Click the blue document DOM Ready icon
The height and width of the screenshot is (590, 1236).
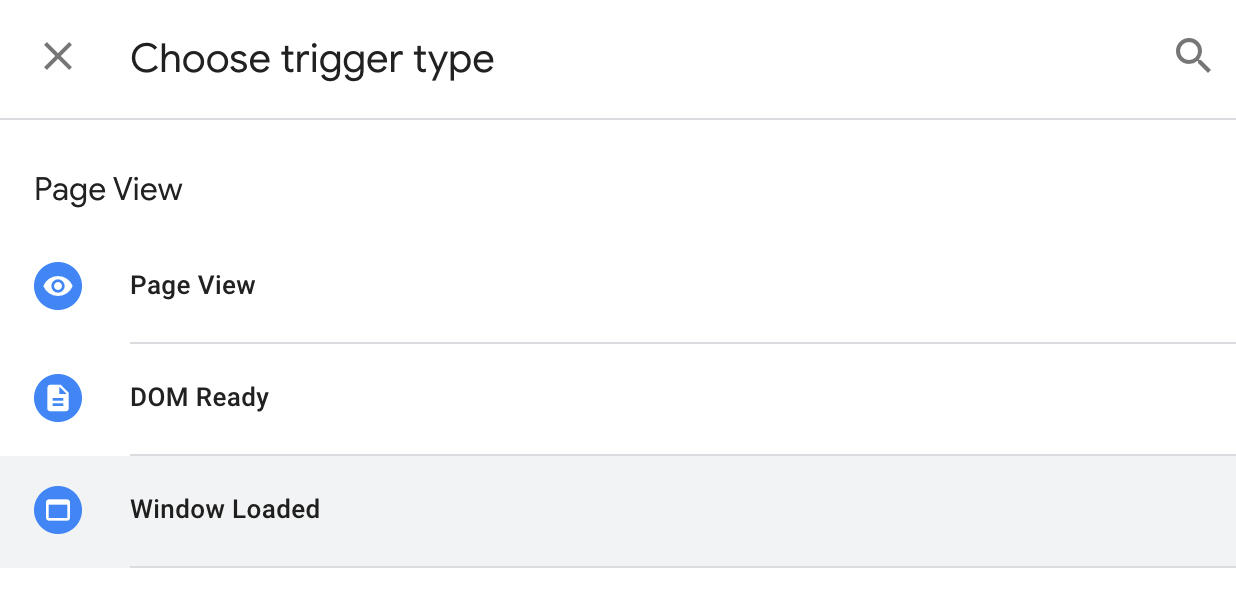click(x=58, y=398)
